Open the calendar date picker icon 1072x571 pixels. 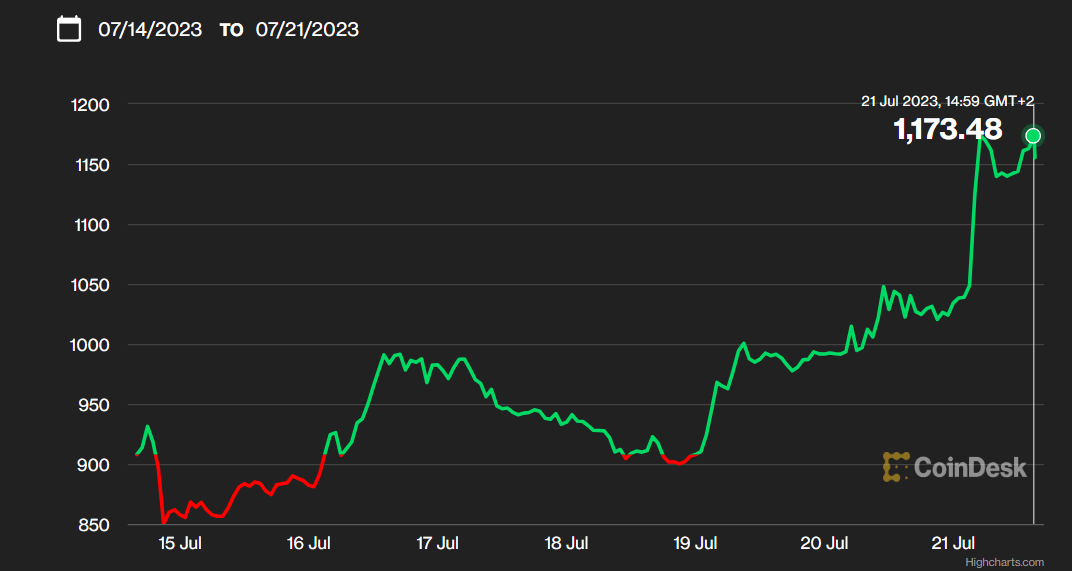tap(68, 29)
